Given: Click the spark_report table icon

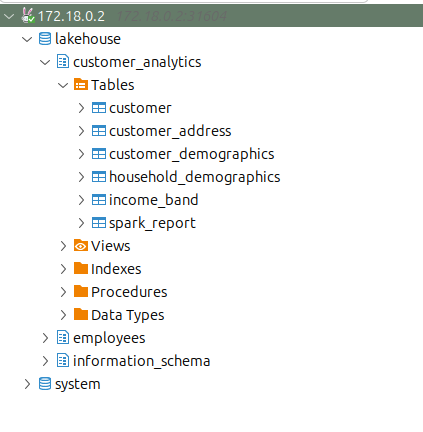Looking at the screenshot, I should tap(99, 223).
